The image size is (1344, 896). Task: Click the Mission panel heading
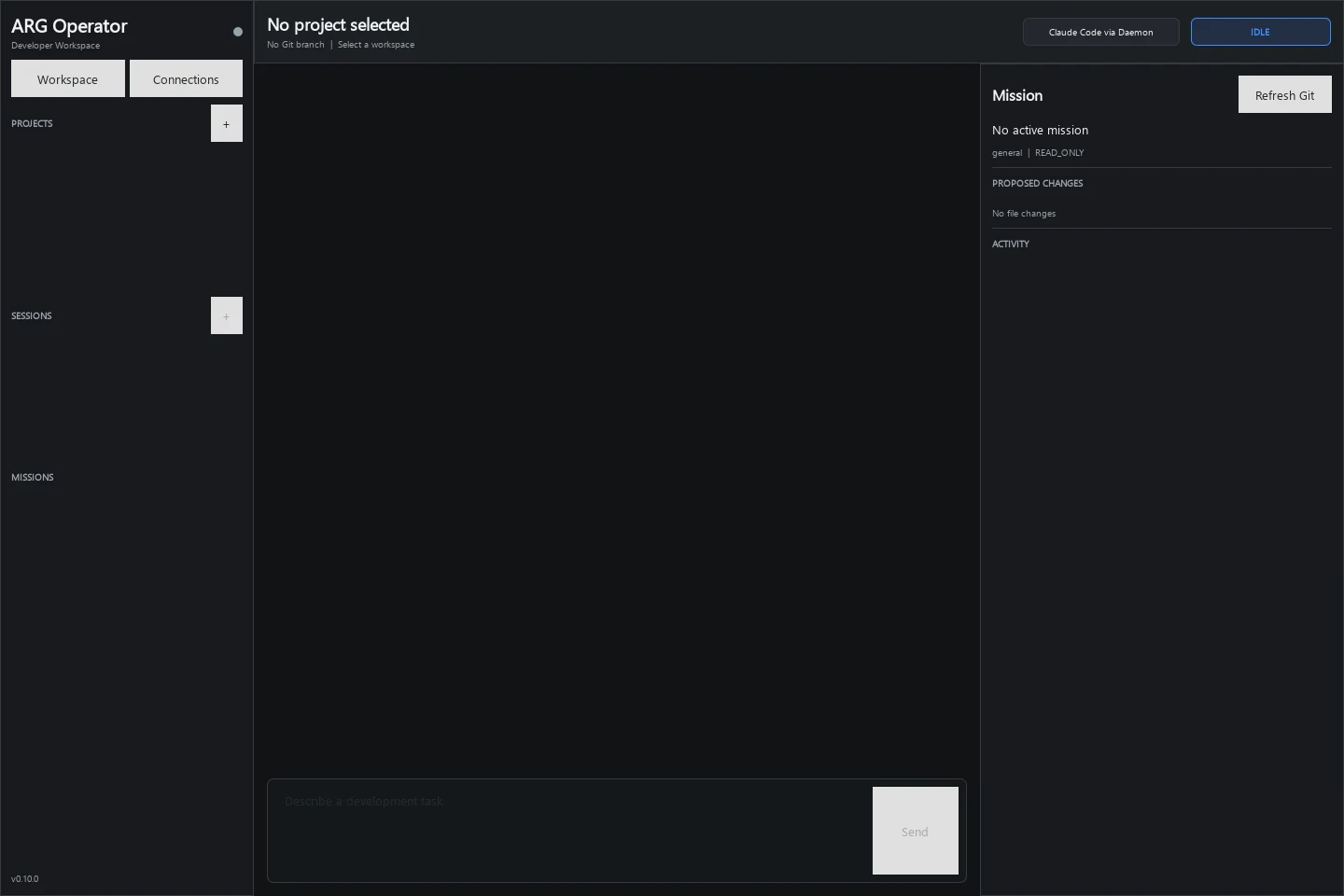[1017, 95]
